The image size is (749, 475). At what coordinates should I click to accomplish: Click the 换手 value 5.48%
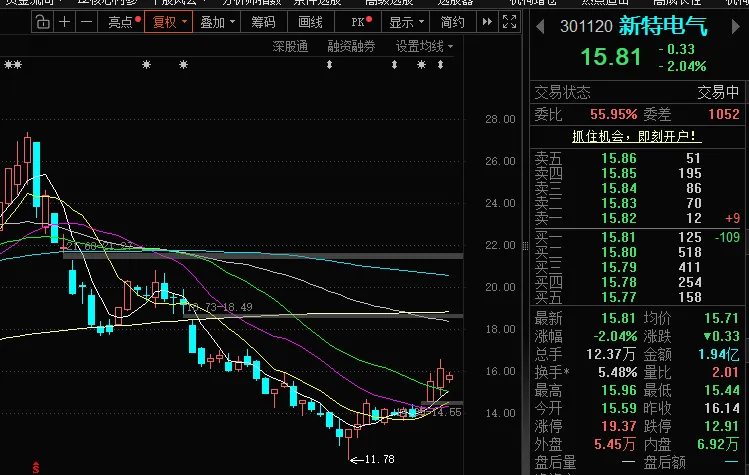[617, 372]
